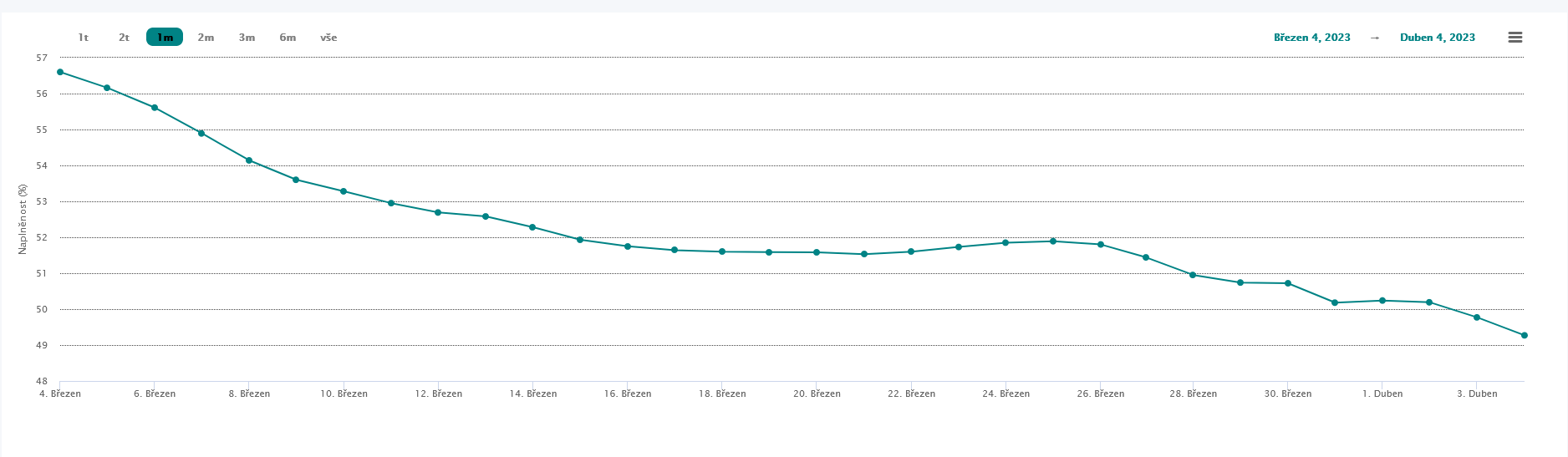Click the data point at 12. Březen
Viewport: 1568px width, 457px height.
click(x=438, y=212)
